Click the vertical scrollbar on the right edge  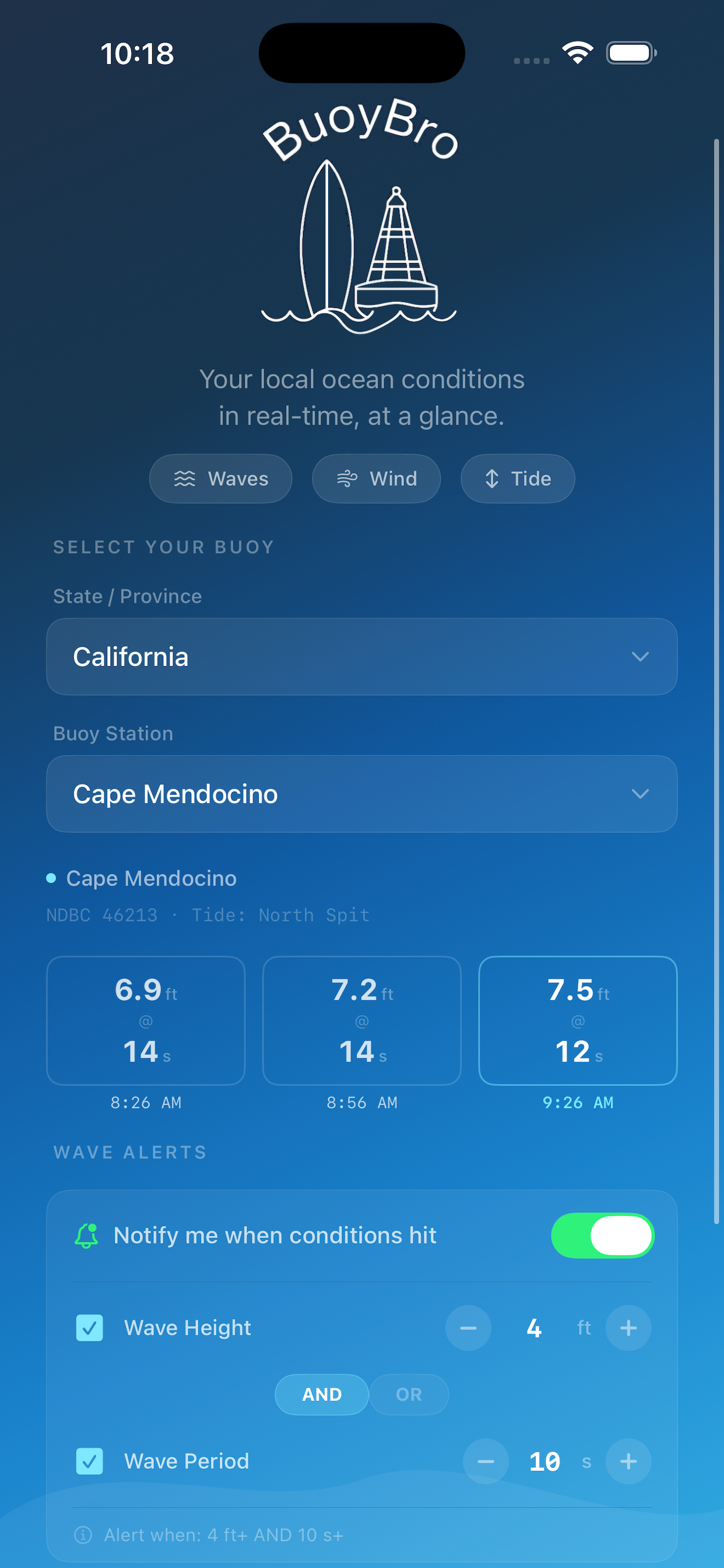716,681
